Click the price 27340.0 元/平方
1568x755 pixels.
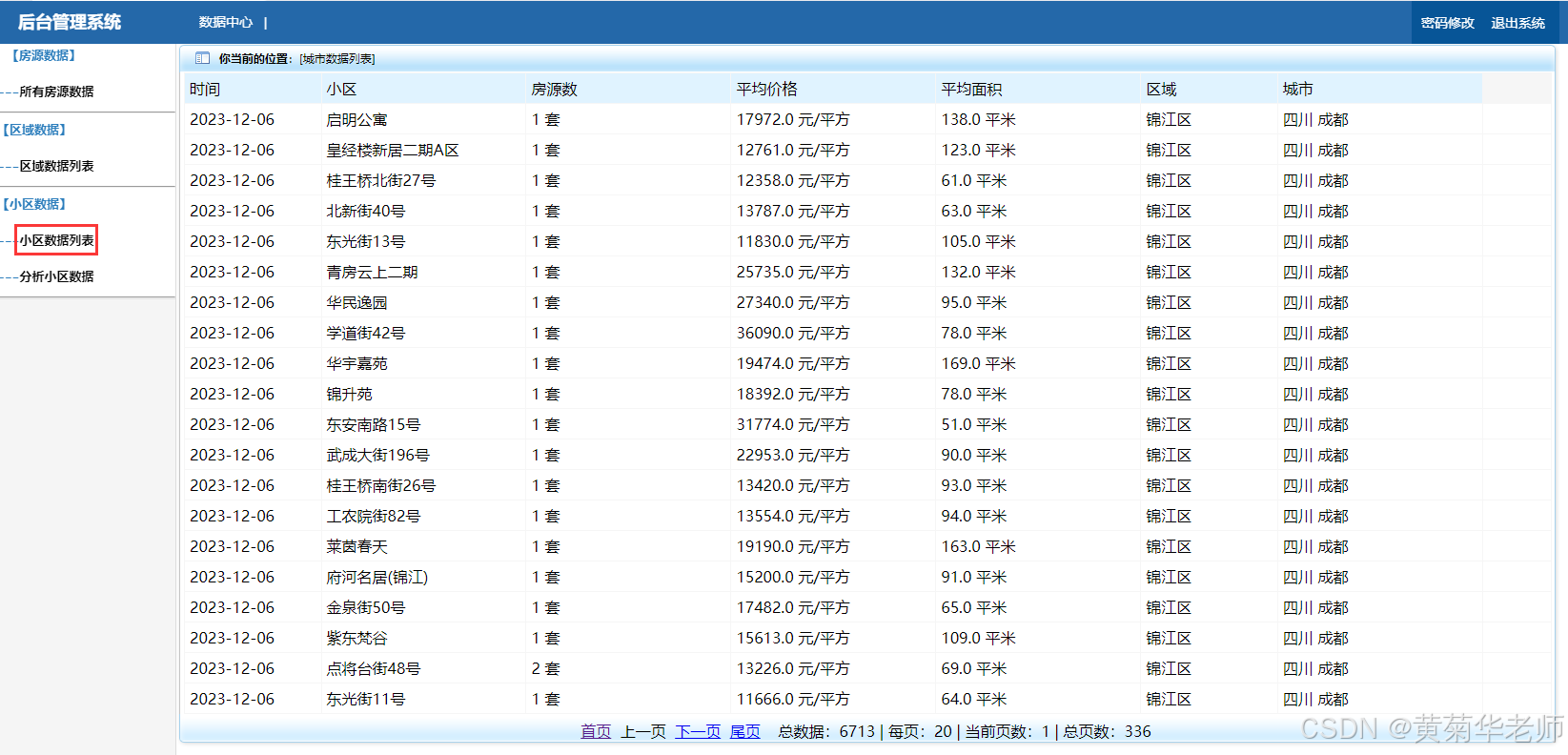tap(793, 302)
